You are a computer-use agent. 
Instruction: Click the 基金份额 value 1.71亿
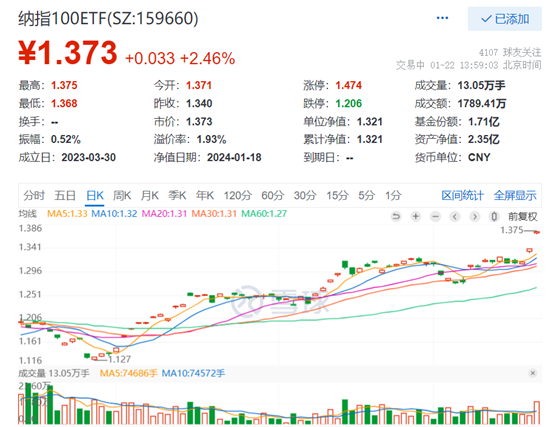(484, 122)
